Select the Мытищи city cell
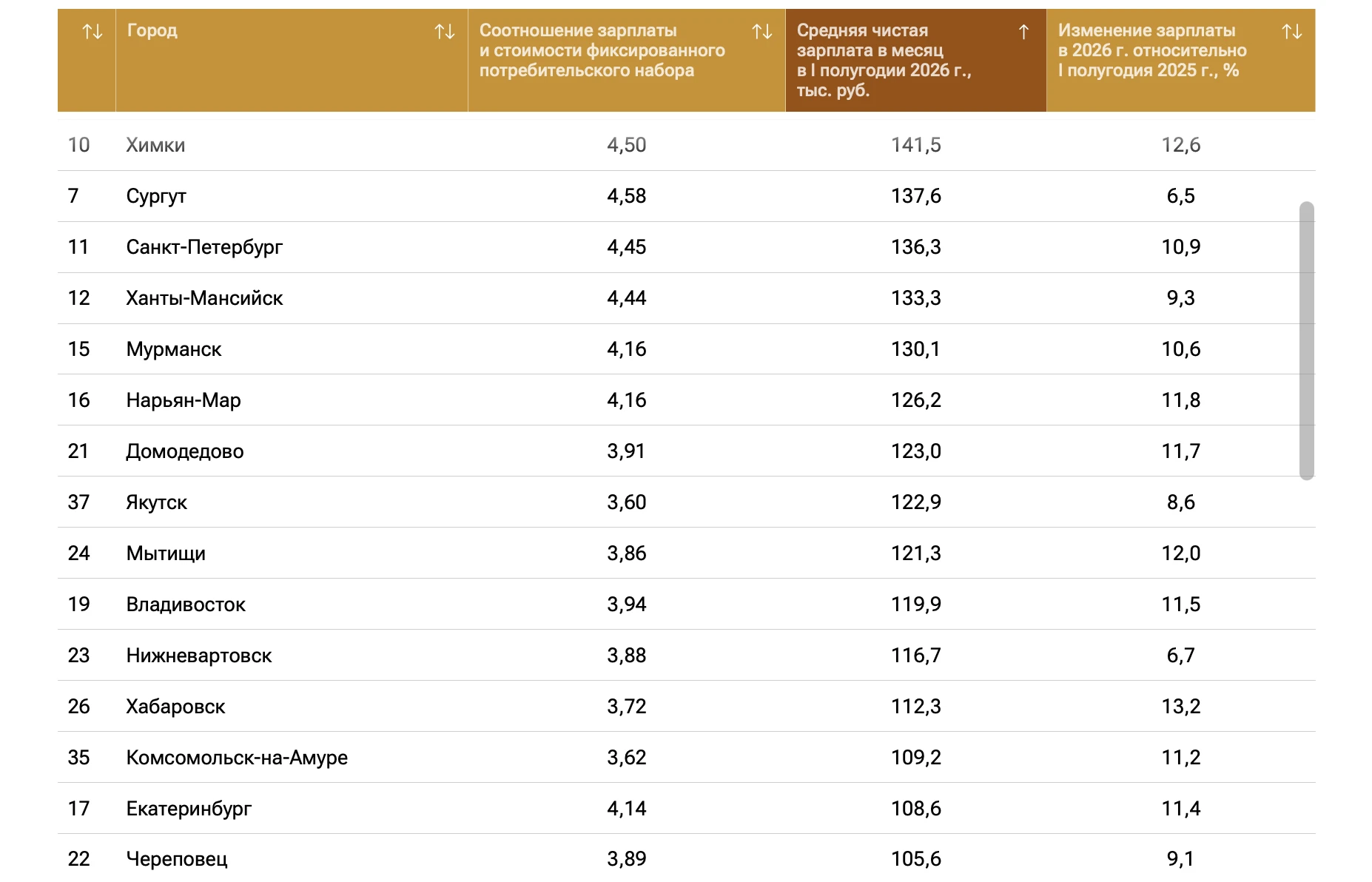 point(166,553)
